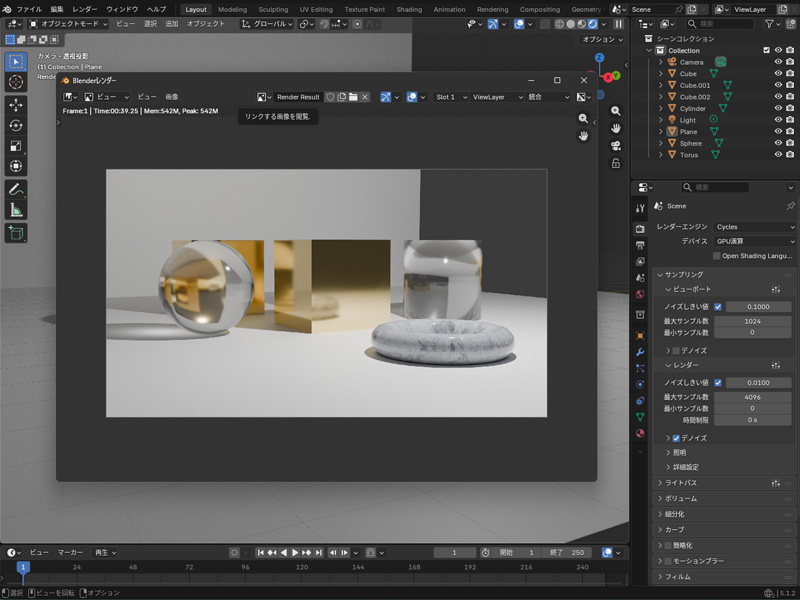
Task: Select the Move tool
Action: [x=16, y=105]
